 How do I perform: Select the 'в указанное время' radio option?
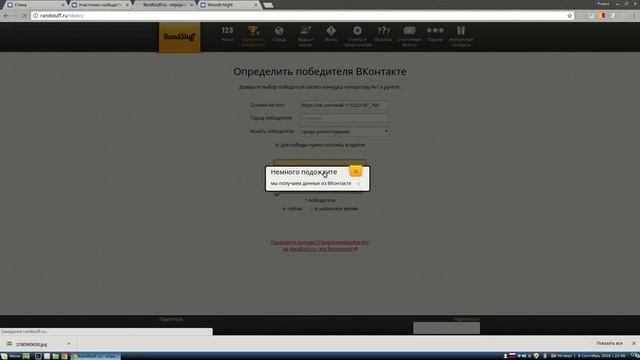(x=311, y=209)
